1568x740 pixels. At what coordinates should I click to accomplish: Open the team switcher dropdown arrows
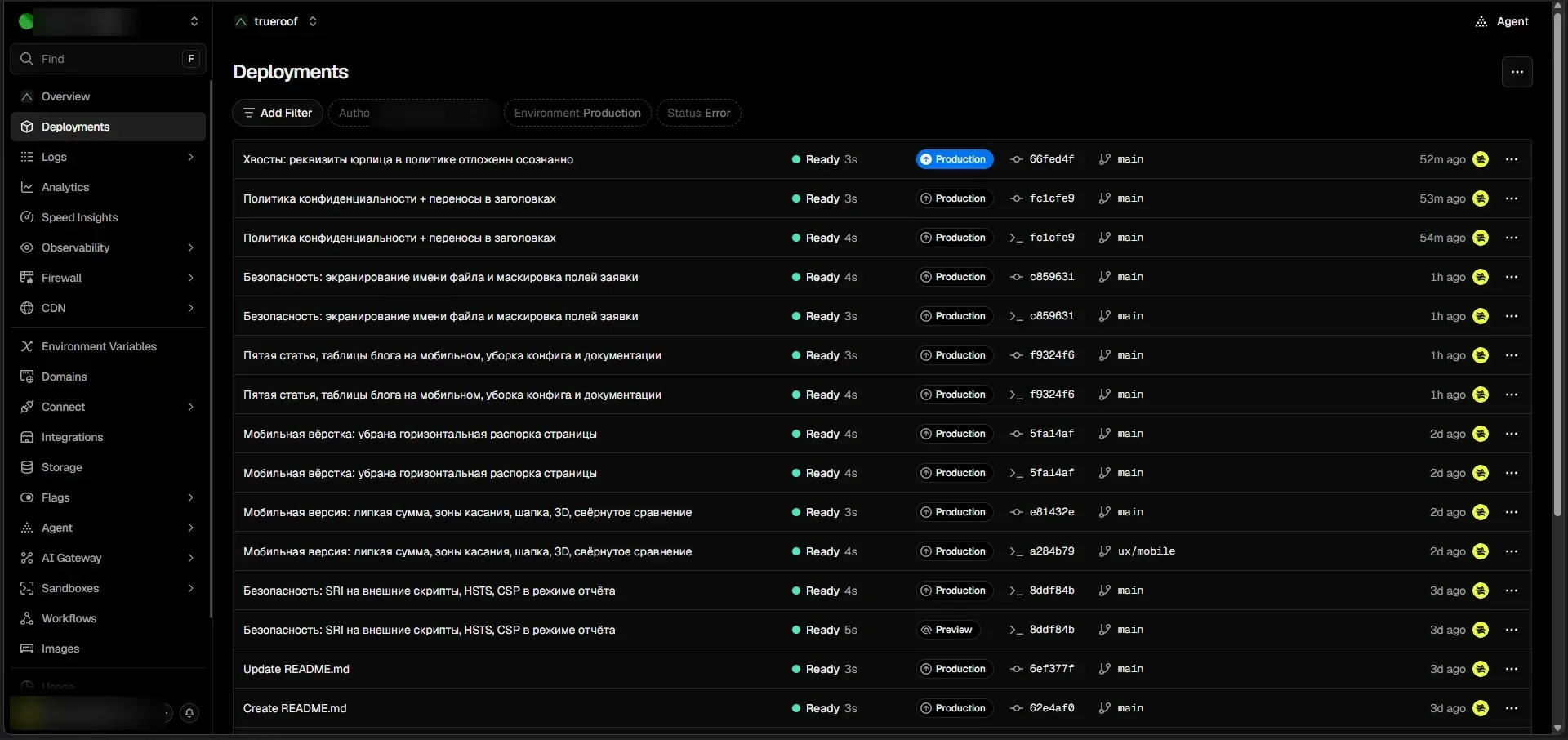coord(194,21)
